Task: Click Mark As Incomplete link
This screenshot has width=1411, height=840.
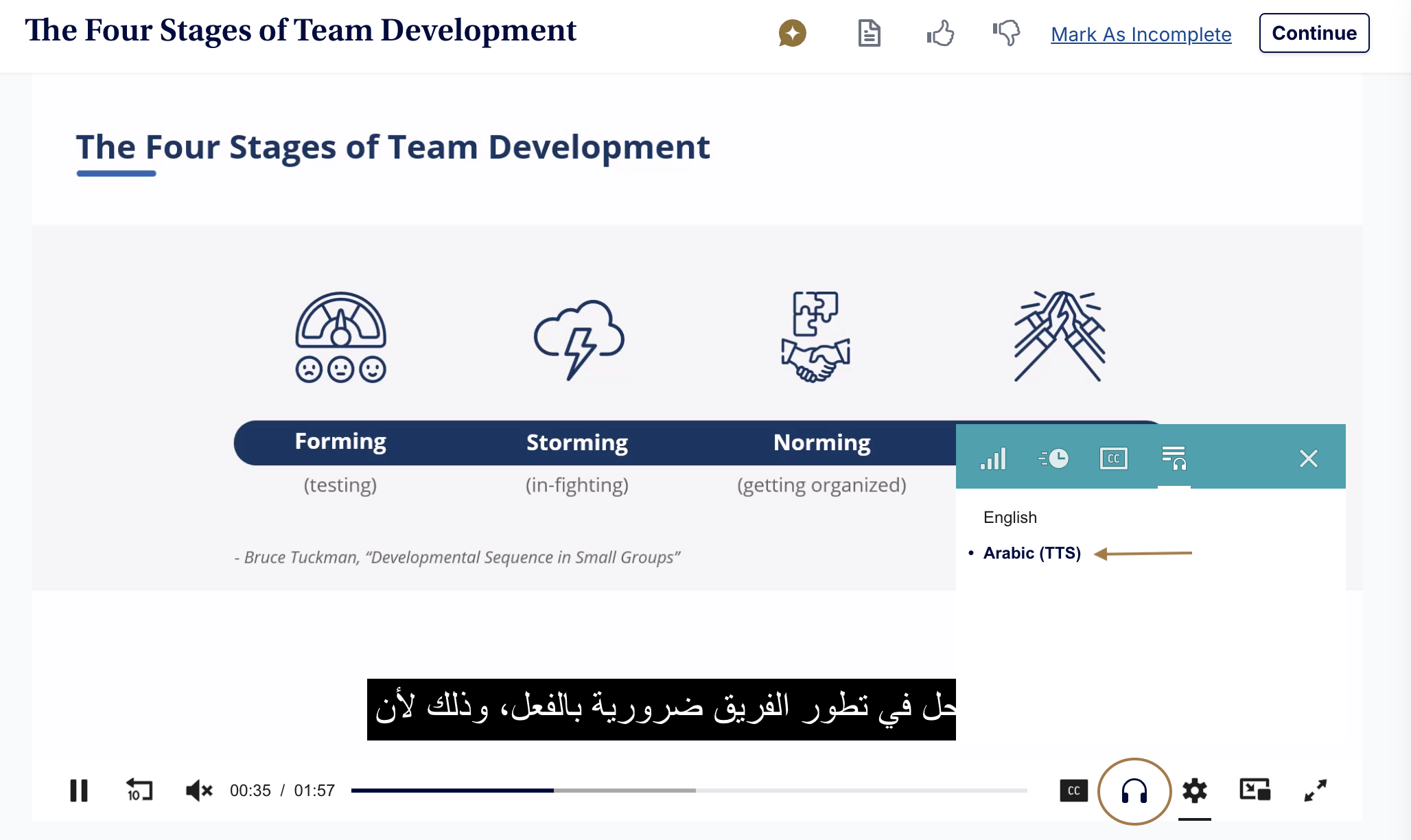Action: [1141, 34]
